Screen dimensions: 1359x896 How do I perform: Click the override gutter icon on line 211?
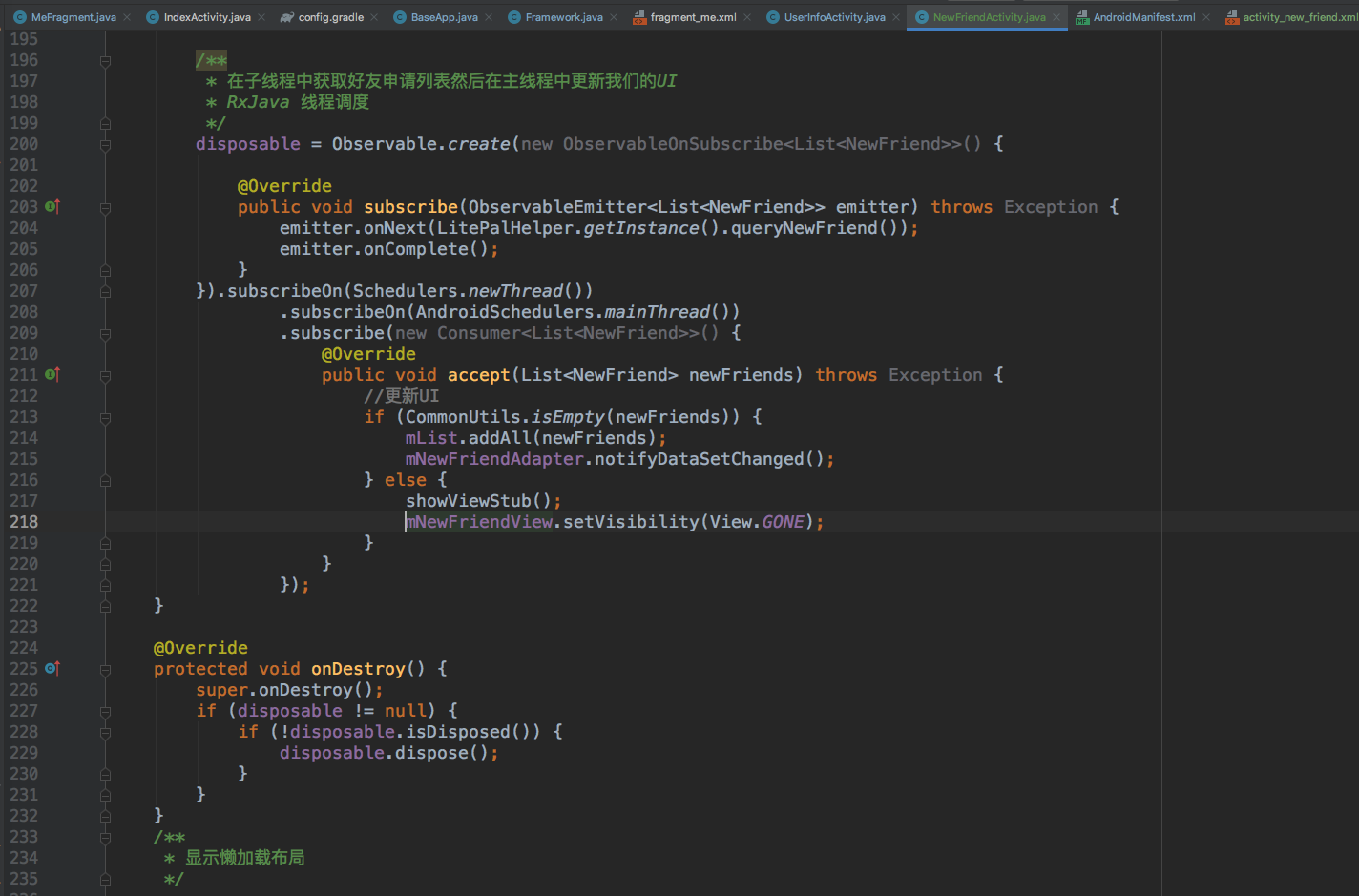52,375
